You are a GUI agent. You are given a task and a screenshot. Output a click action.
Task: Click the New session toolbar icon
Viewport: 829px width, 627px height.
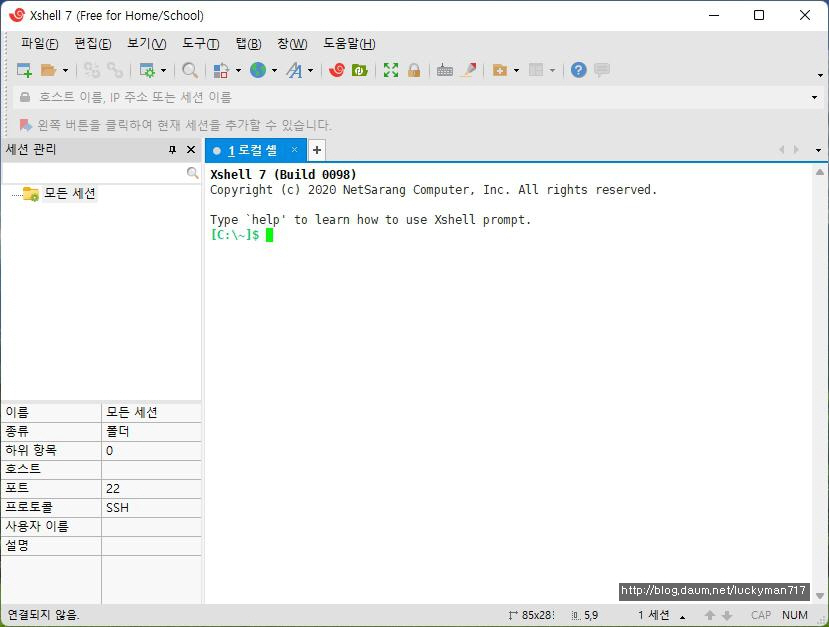[x=24, y=70]
